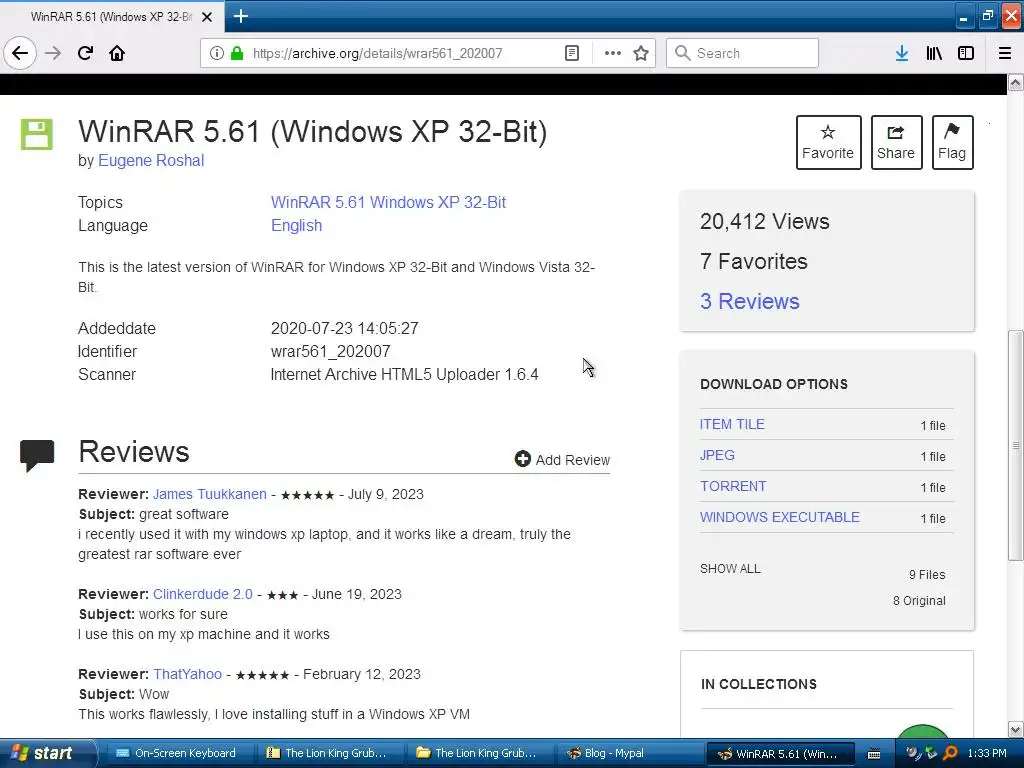The height and width of the screenshot is (768, 1024).
Task: Click the archive.org URL address field
Action: pyautogui.click(x=377, y=53)
